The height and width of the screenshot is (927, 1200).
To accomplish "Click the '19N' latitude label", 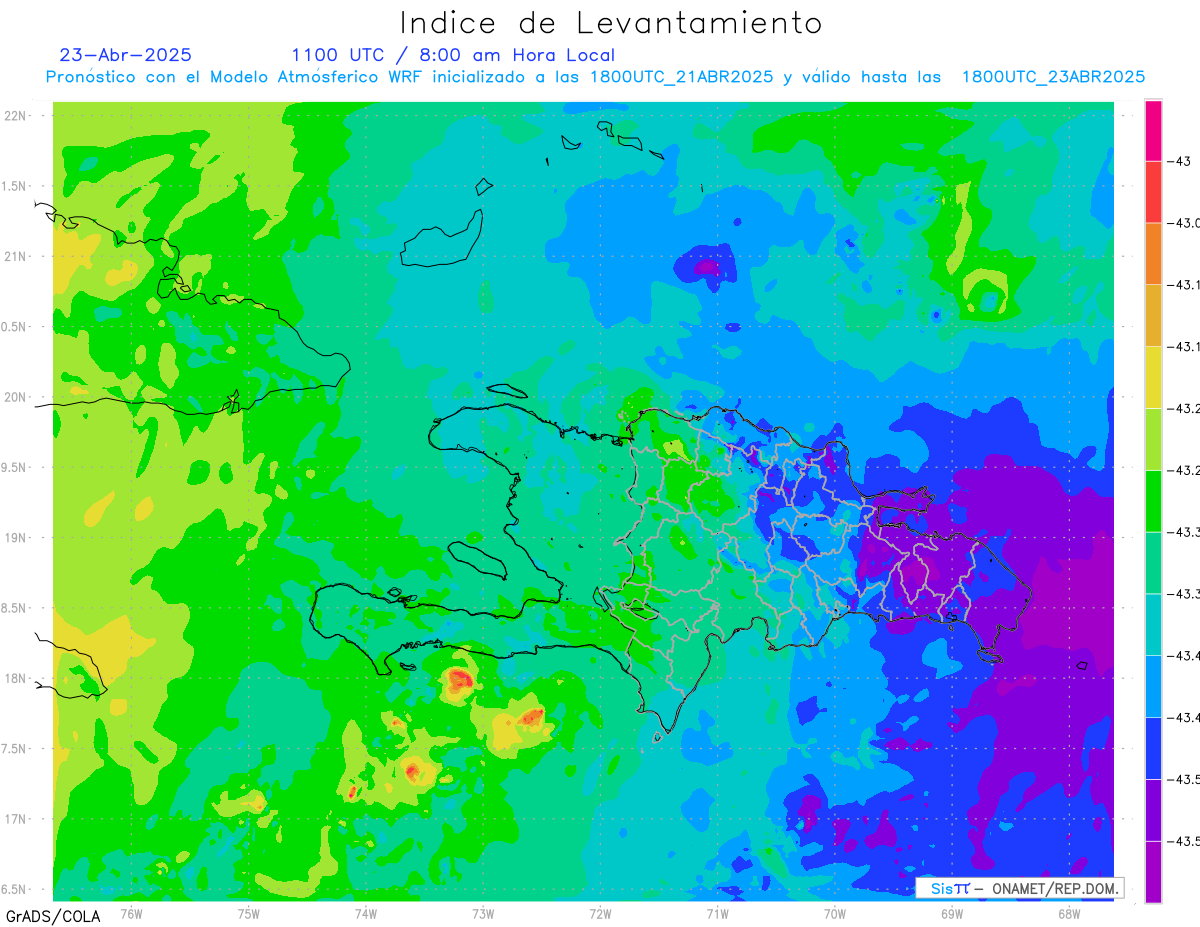I will point(16,538).
